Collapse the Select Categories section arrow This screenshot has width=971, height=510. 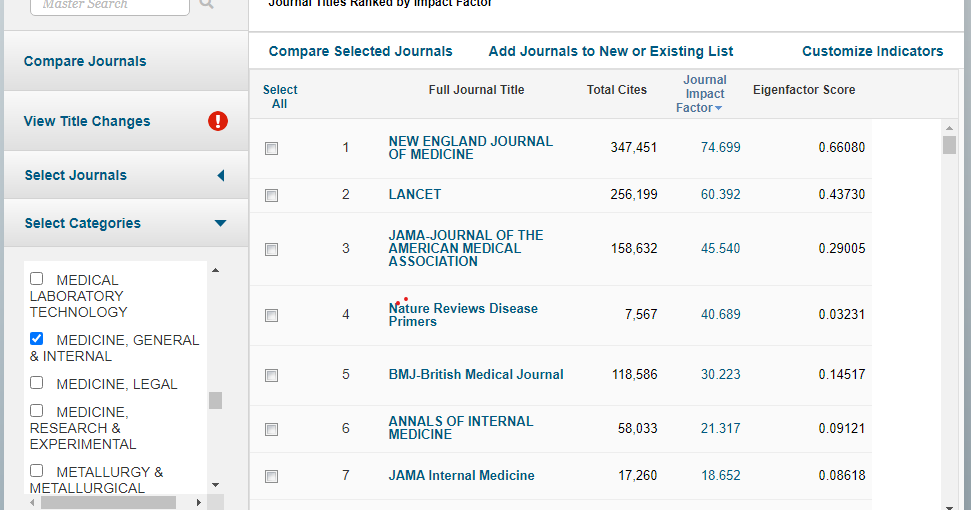[220, 223]
